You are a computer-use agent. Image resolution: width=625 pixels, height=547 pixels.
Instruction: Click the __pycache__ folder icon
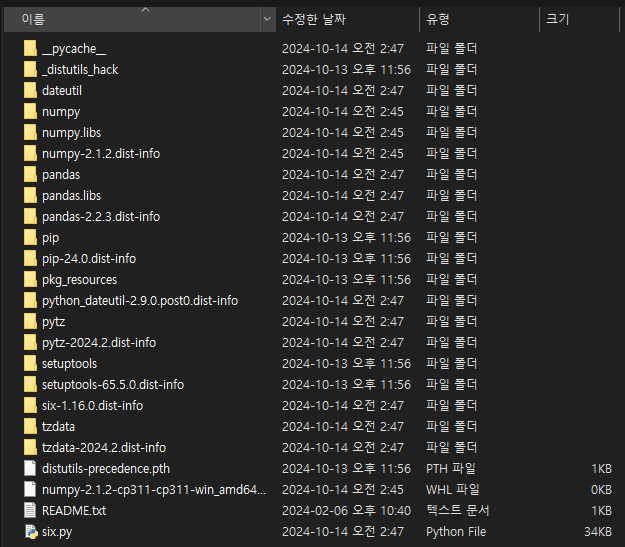pos(30,48)
